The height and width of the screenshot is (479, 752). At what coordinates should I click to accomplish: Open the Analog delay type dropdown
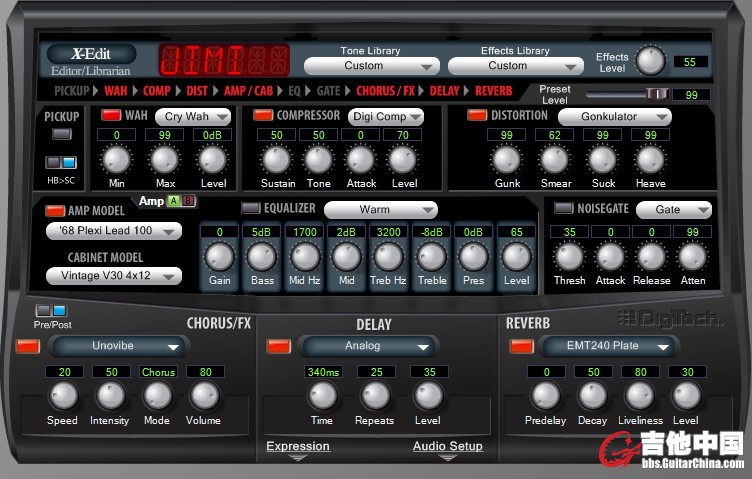(x=369, y=346)
